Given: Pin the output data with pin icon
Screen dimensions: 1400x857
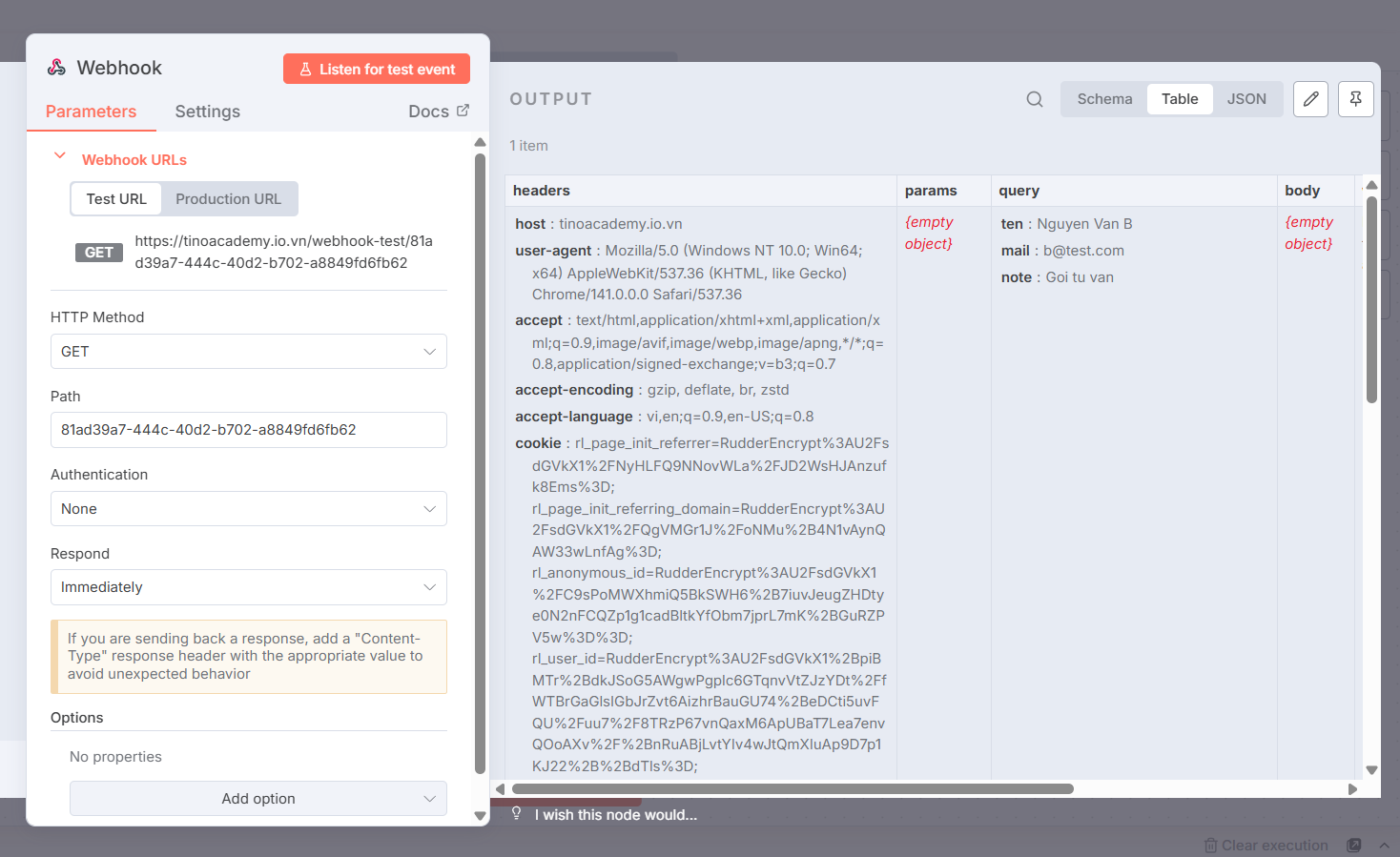Looking at the screenshot, I should (x=1355, y=99).
